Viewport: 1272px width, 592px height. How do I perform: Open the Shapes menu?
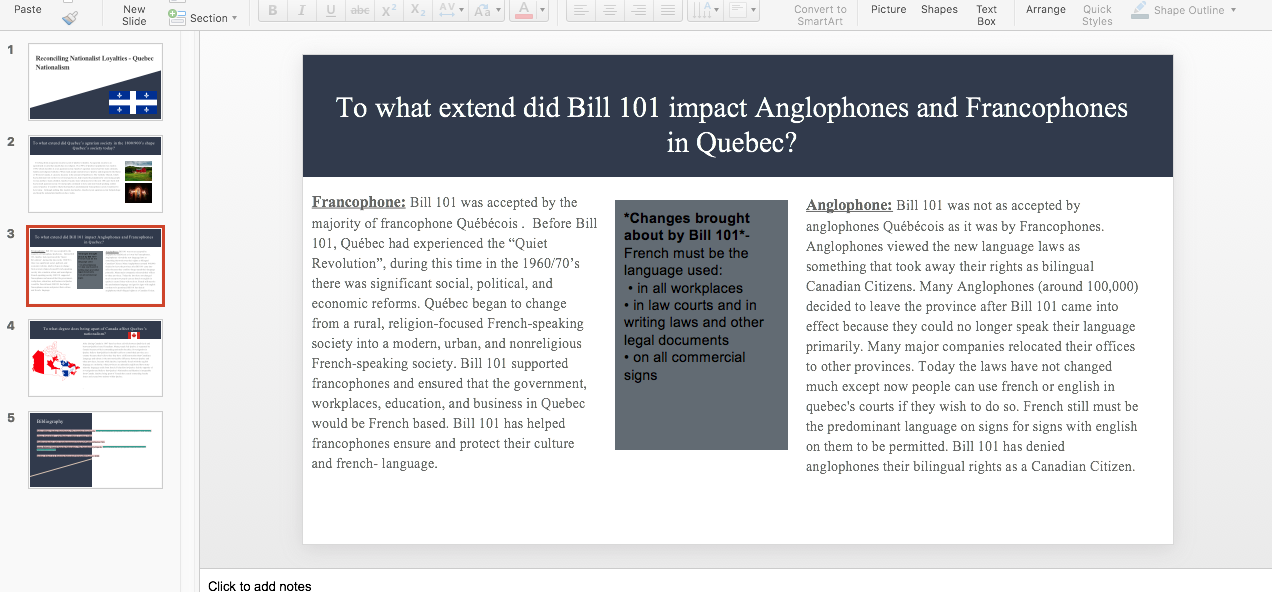coord(939,10)
